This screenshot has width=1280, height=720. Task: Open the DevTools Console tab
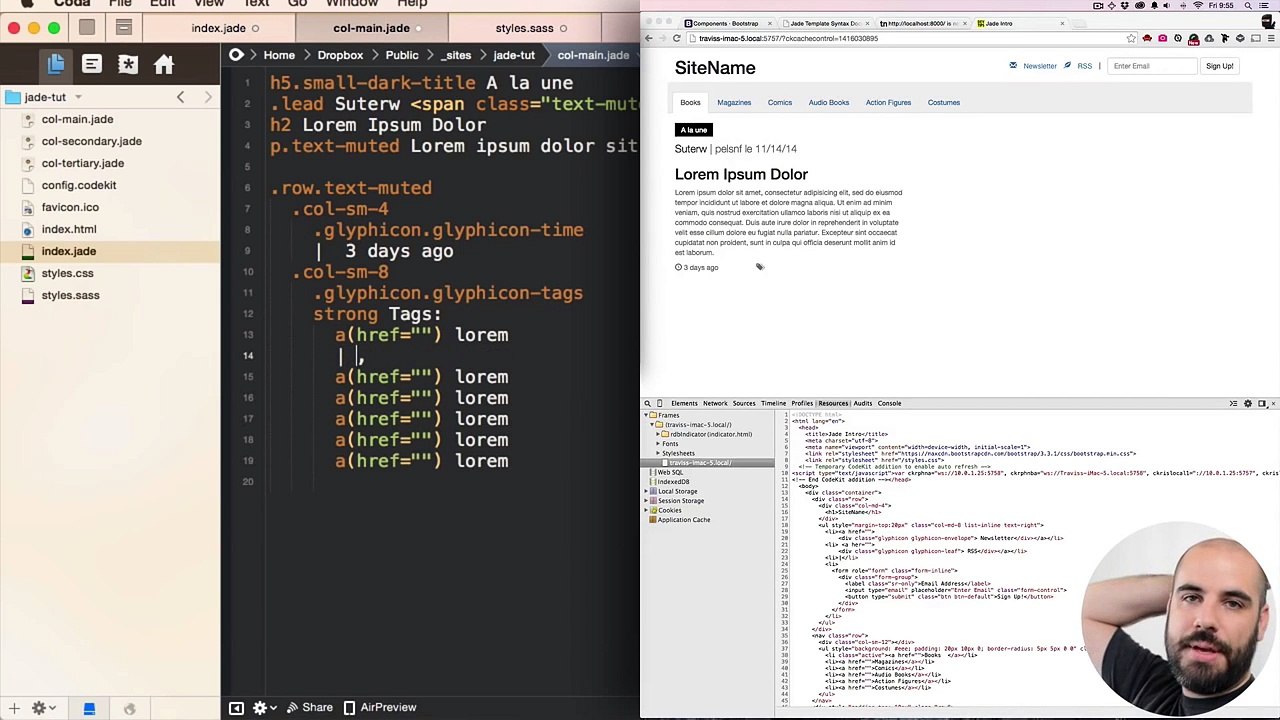coord(889,403)
